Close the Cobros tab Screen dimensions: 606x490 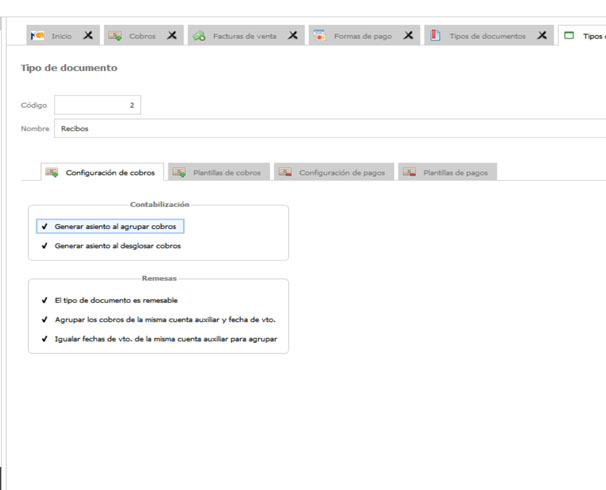172,36
